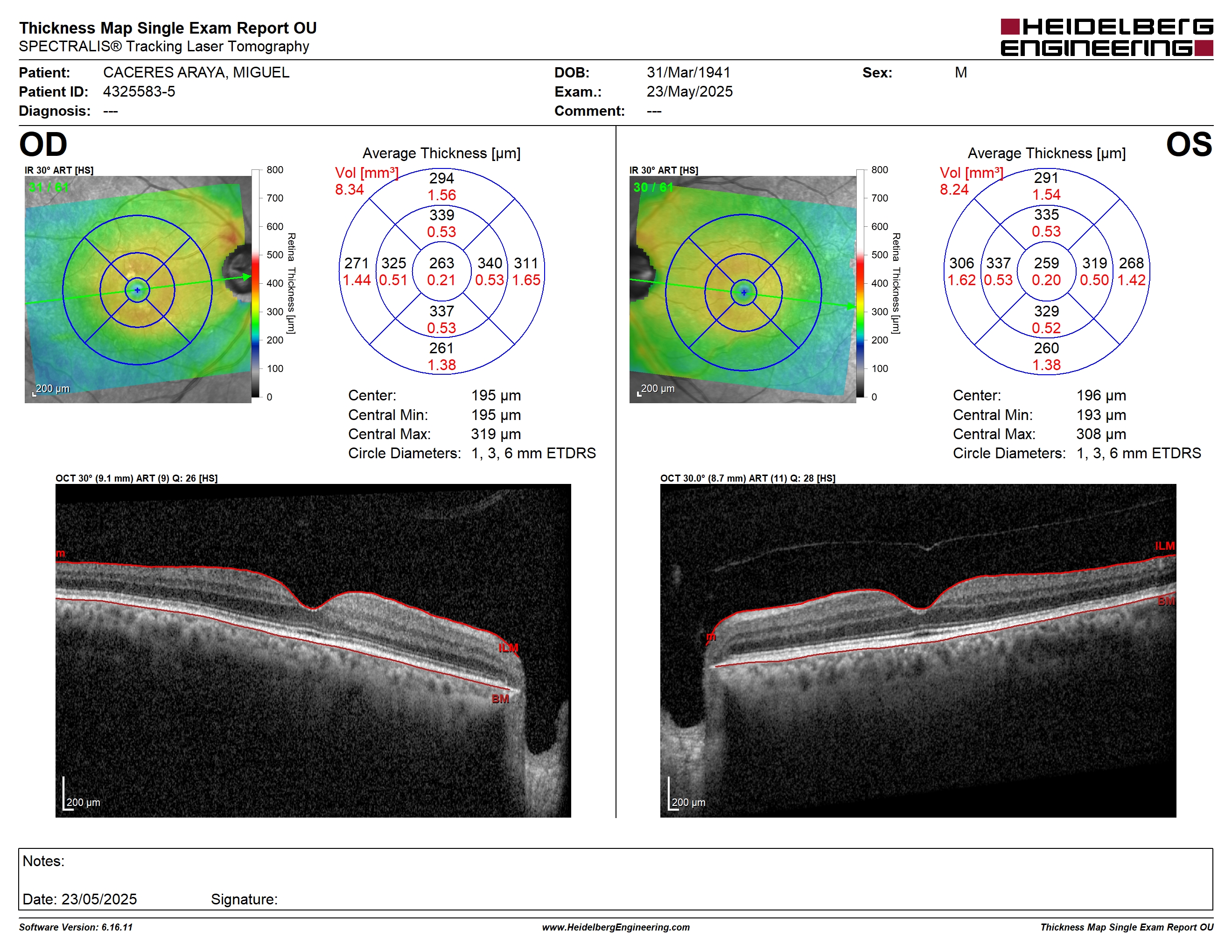
Task: Click the www.HeidelbergEngineering.com link
Action: (x=616, y=927)
